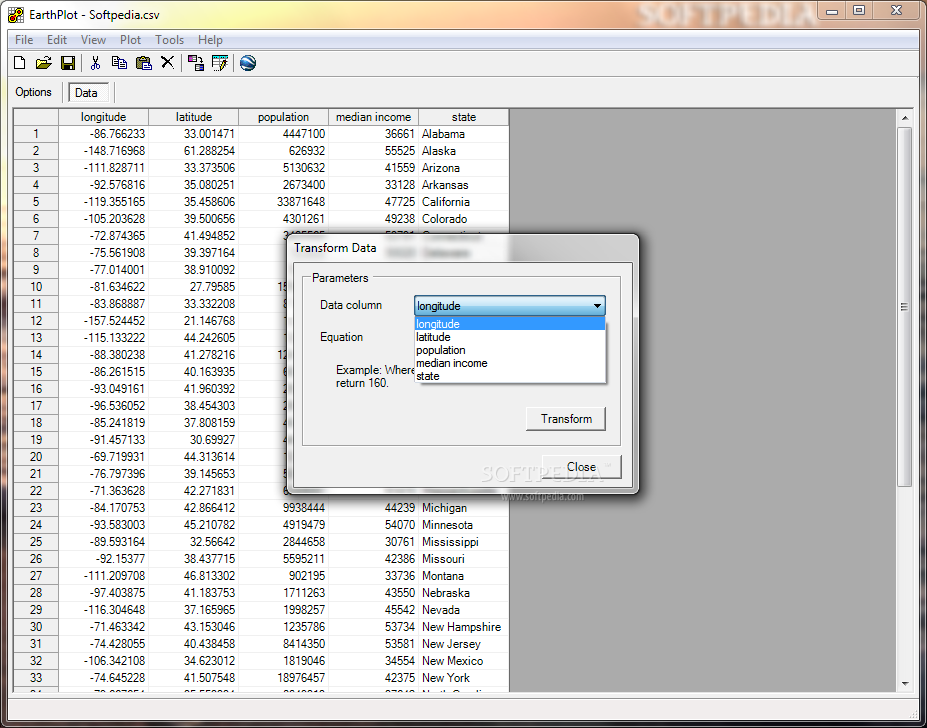Viewport: 927px width, 728px height.
Task: Click longitude value -86.766233
Action: (x=103, y=134)
